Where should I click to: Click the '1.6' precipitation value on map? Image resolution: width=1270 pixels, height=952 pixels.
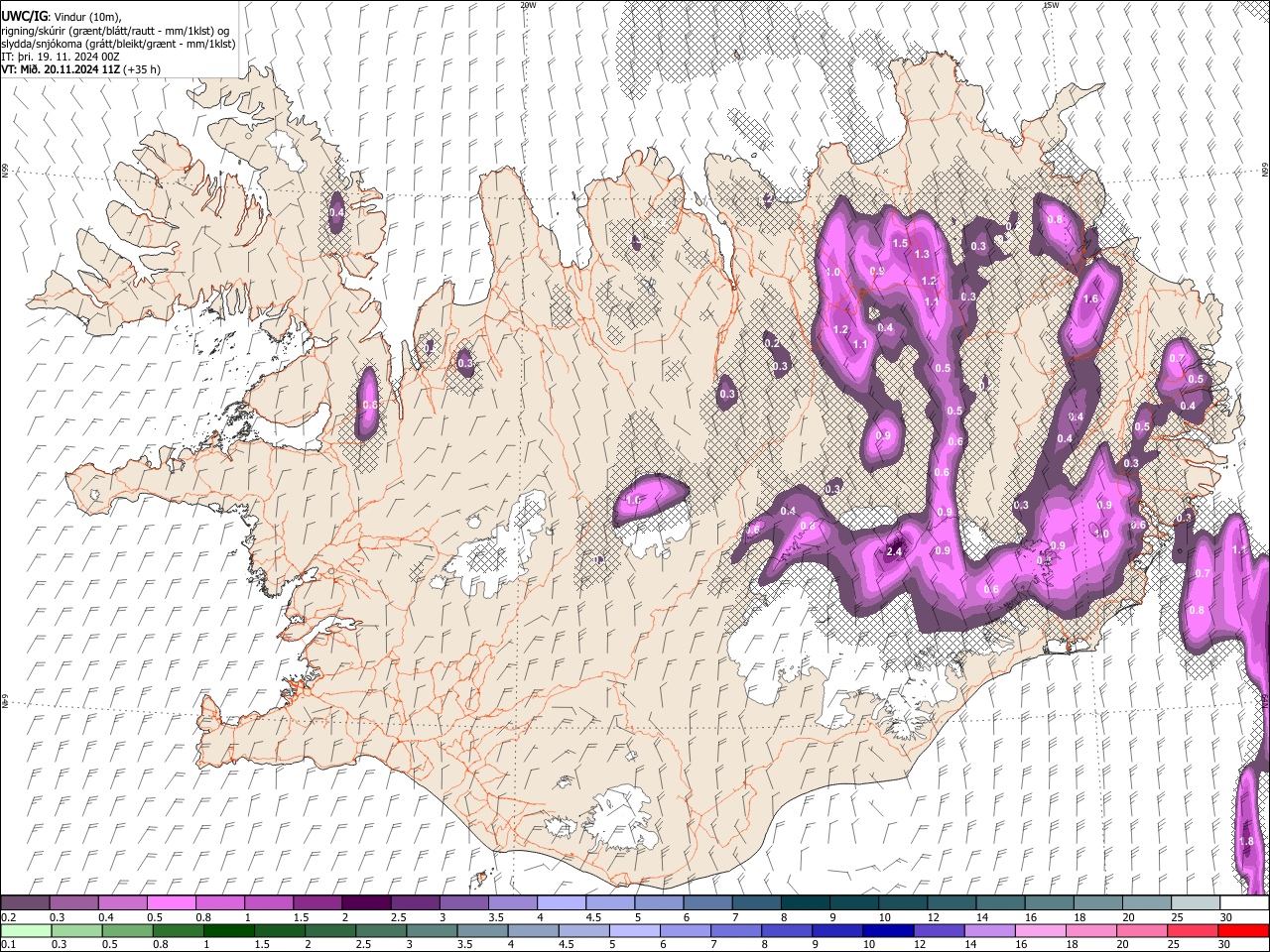[x=1090, y=299]
